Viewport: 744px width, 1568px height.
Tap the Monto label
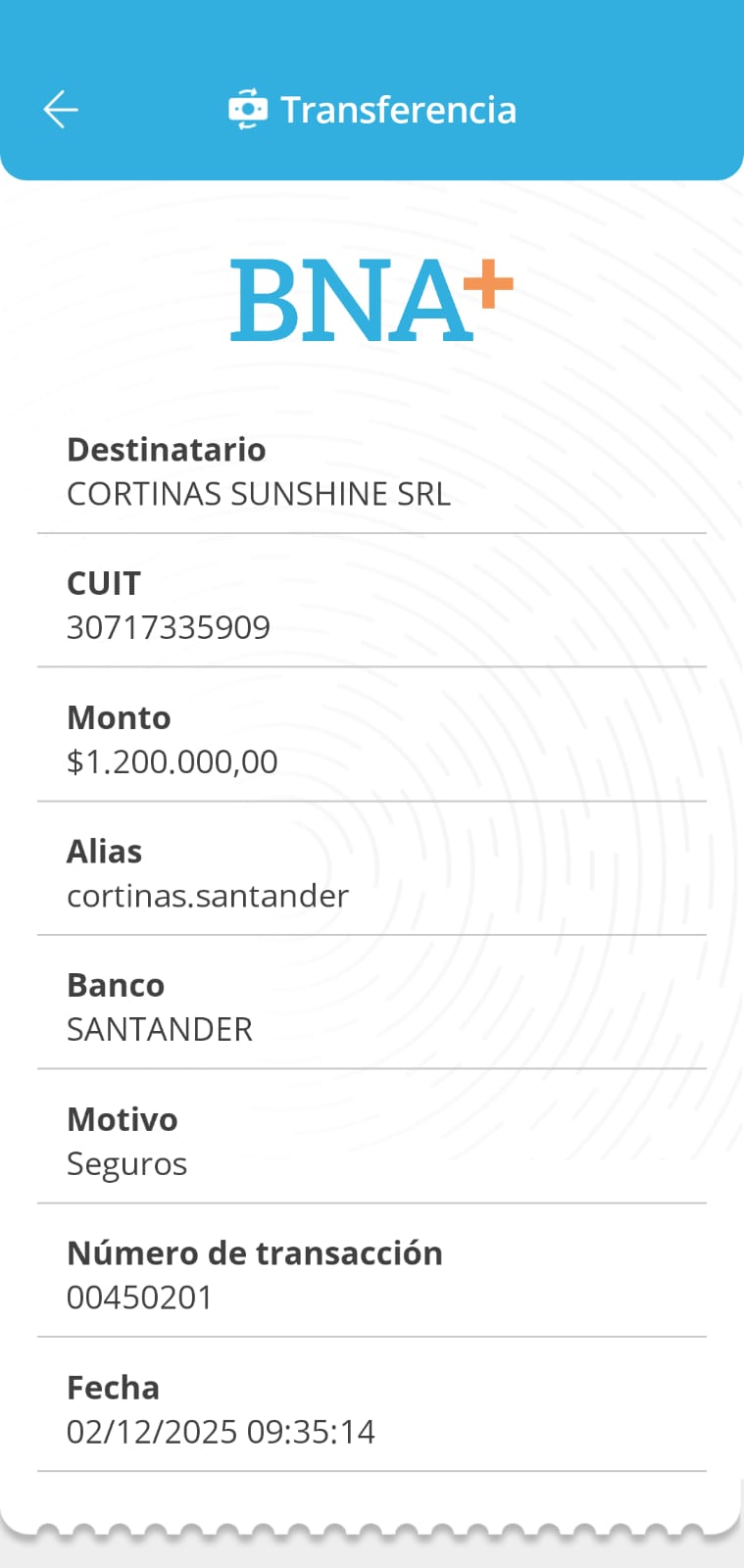[x=119, y=717]
